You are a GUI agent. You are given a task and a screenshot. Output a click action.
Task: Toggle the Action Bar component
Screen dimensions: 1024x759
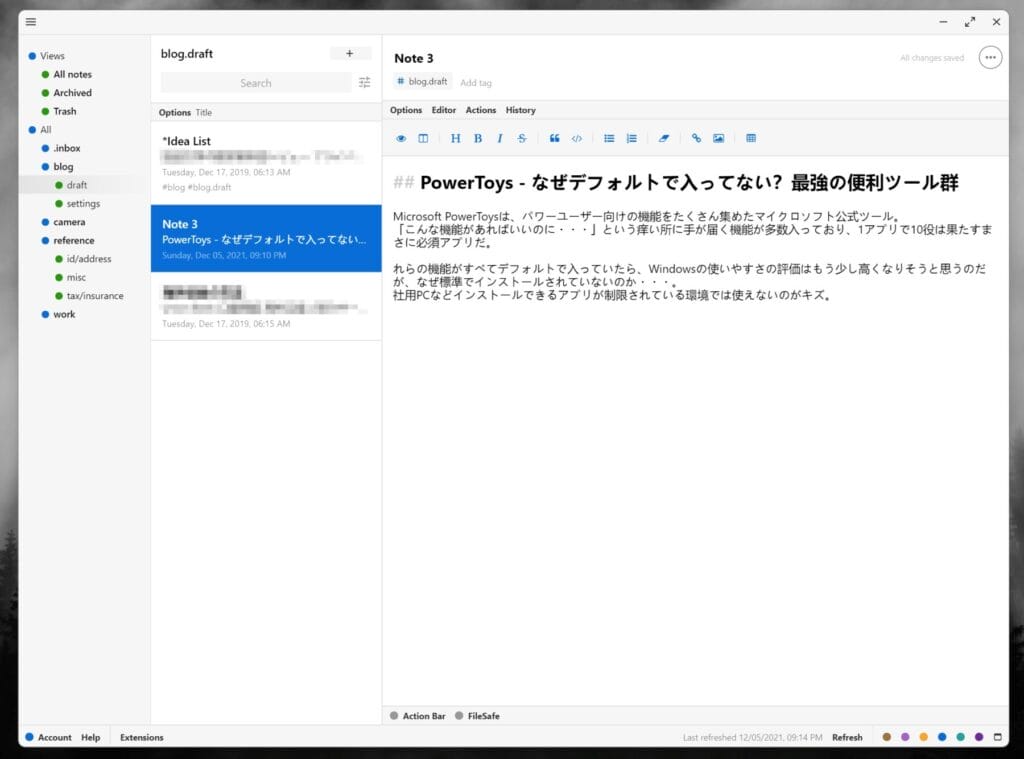pyautogui.click(x=418, y=716)
